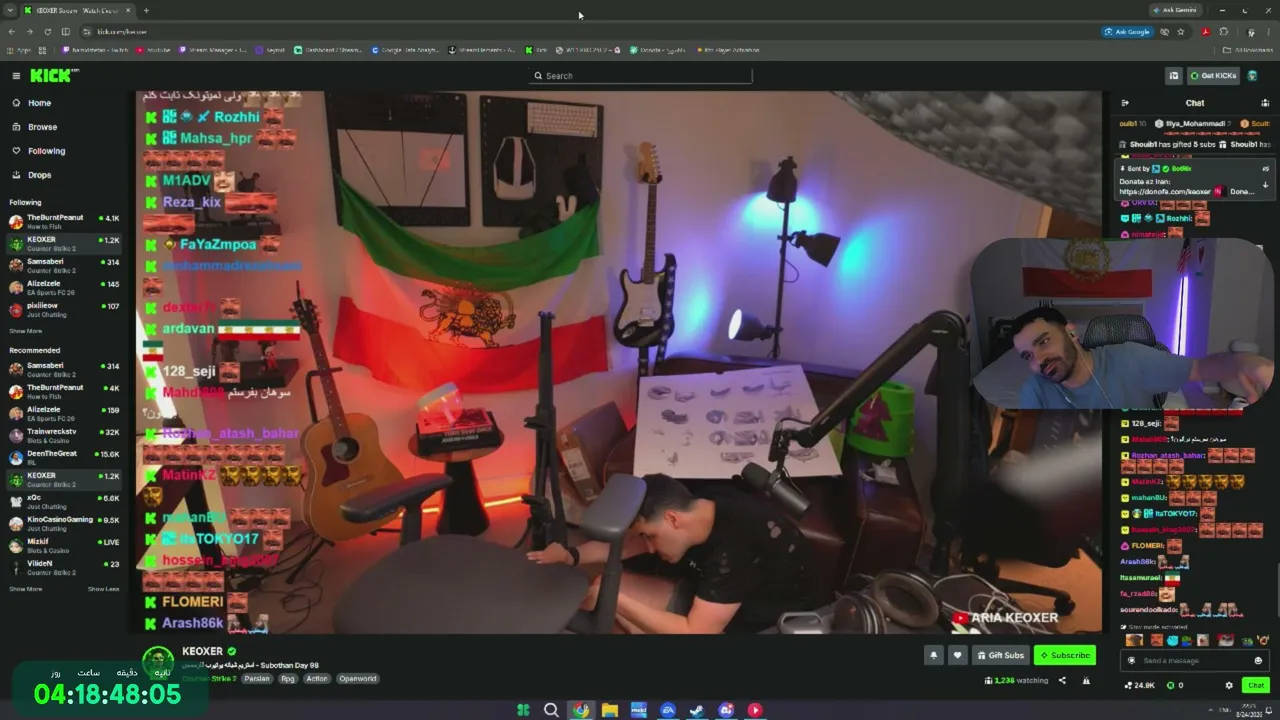Open the Windows Start menu
This screenshot has width=1280, height=720.
(x=523, y=710)
